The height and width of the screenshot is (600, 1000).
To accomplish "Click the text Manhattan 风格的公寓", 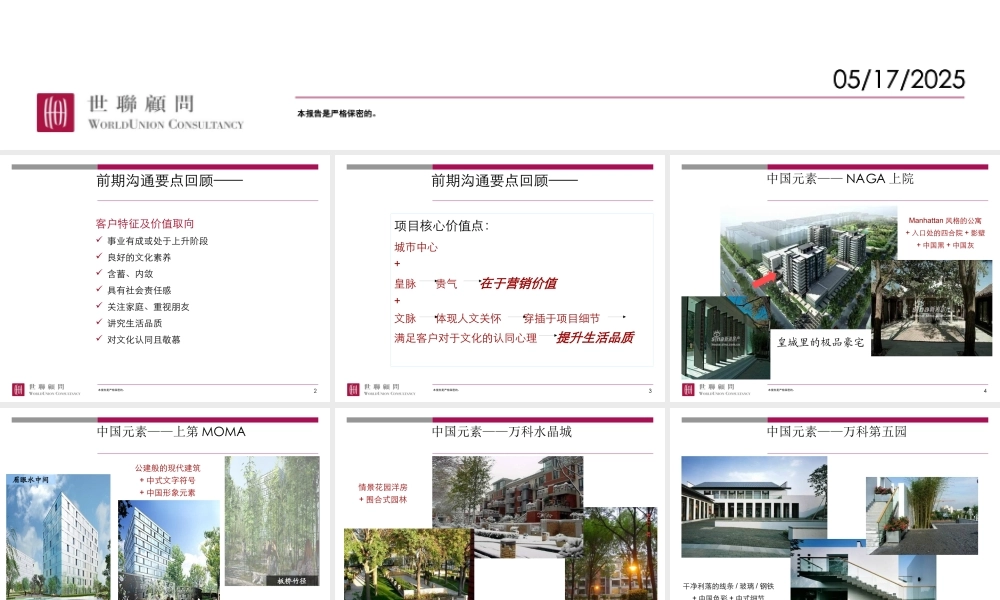I will point(945,221).
